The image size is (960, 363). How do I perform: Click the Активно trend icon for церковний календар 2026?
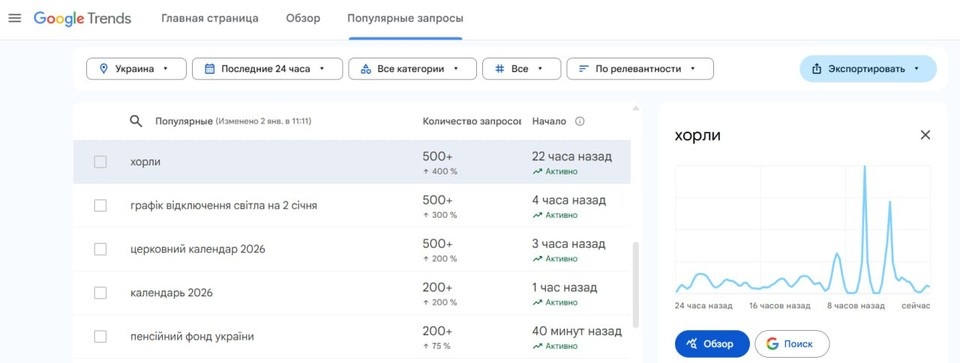tap(537, 259)
